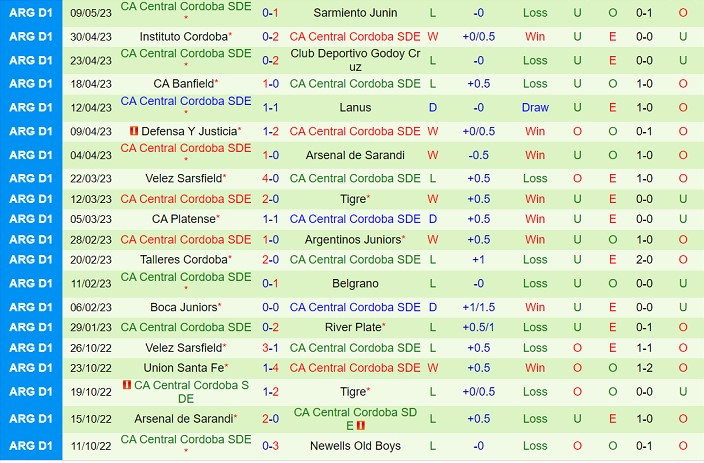Open the Lanus team page

tap(355, 108)
